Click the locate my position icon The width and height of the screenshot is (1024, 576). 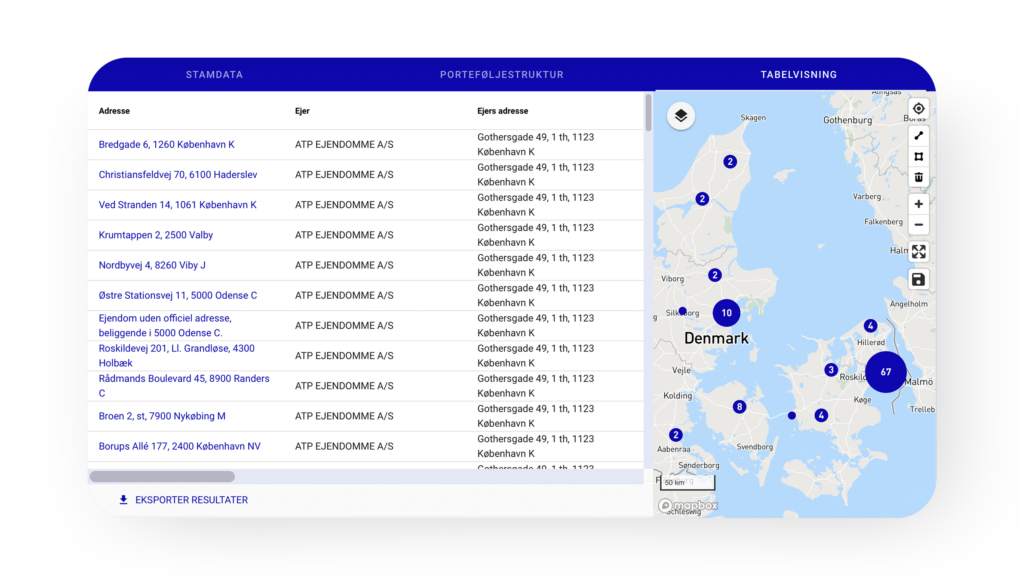pos(918,109)
